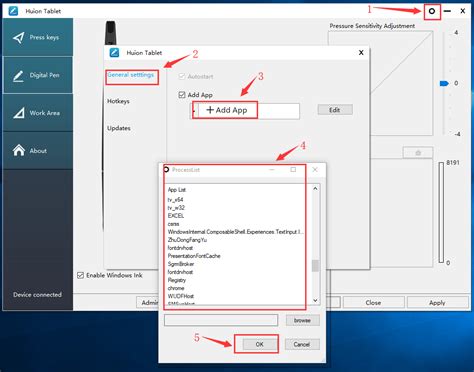Select chrome in the App List
474x372 pixels.
(x=176, y=288)
